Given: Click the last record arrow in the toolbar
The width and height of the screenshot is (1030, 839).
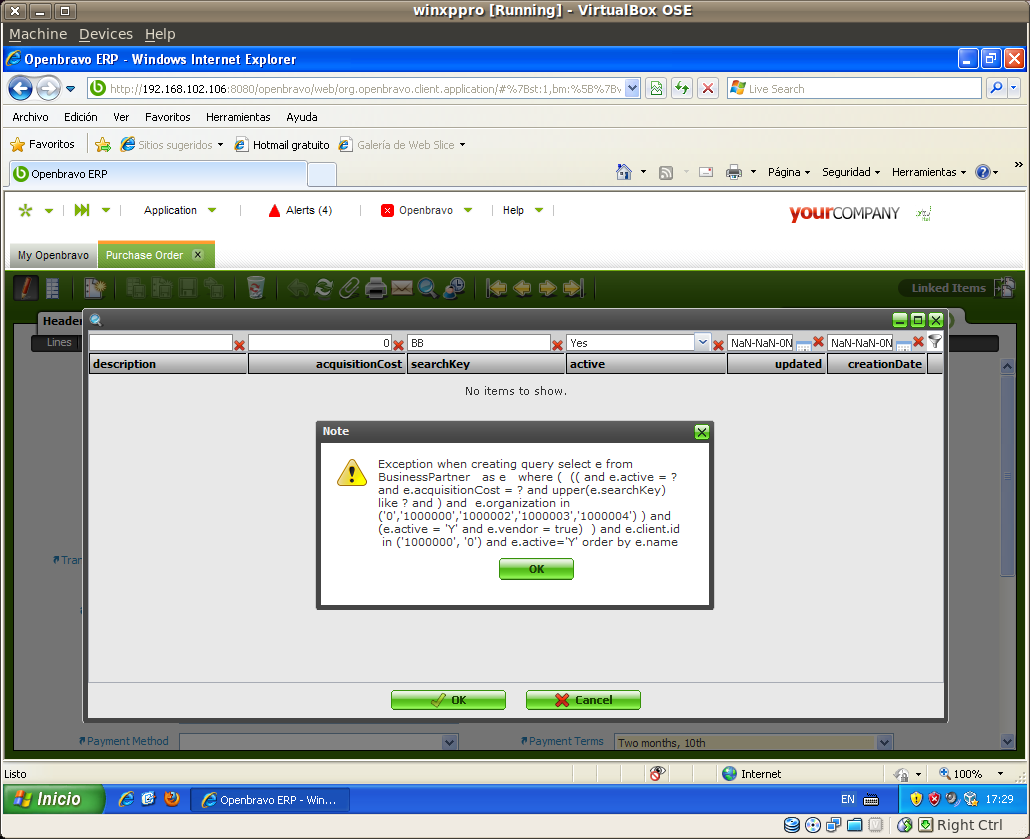Looking at the screenshot, I should (x=573, y=288).
